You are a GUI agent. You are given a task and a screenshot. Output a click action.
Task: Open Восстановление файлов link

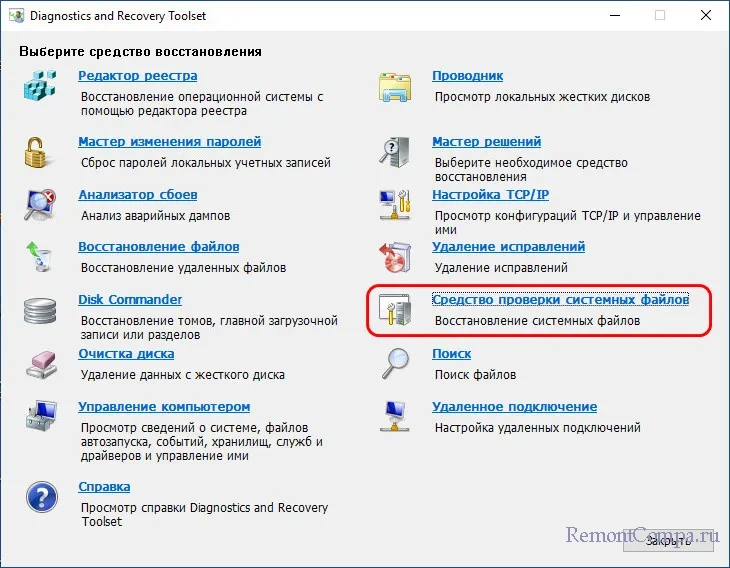(159, 247)
